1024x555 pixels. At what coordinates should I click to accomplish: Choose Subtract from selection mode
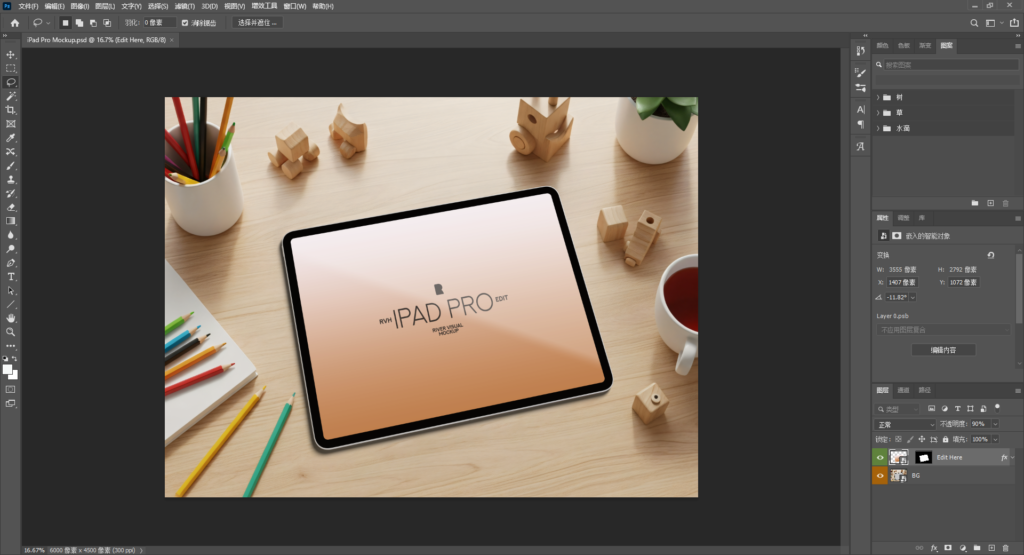93,23
